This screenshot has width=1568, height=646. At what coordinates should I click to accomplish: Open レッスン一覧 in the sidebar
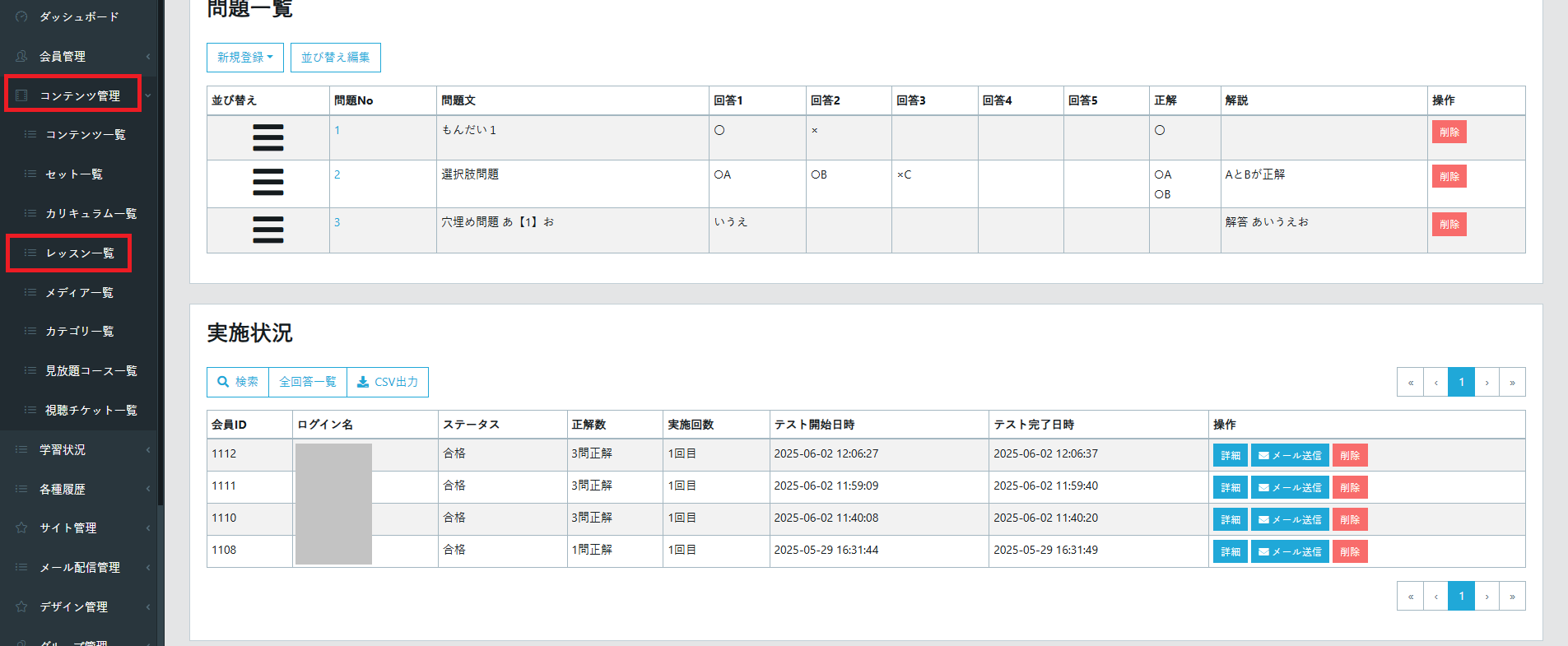click(x=79, y=253)
